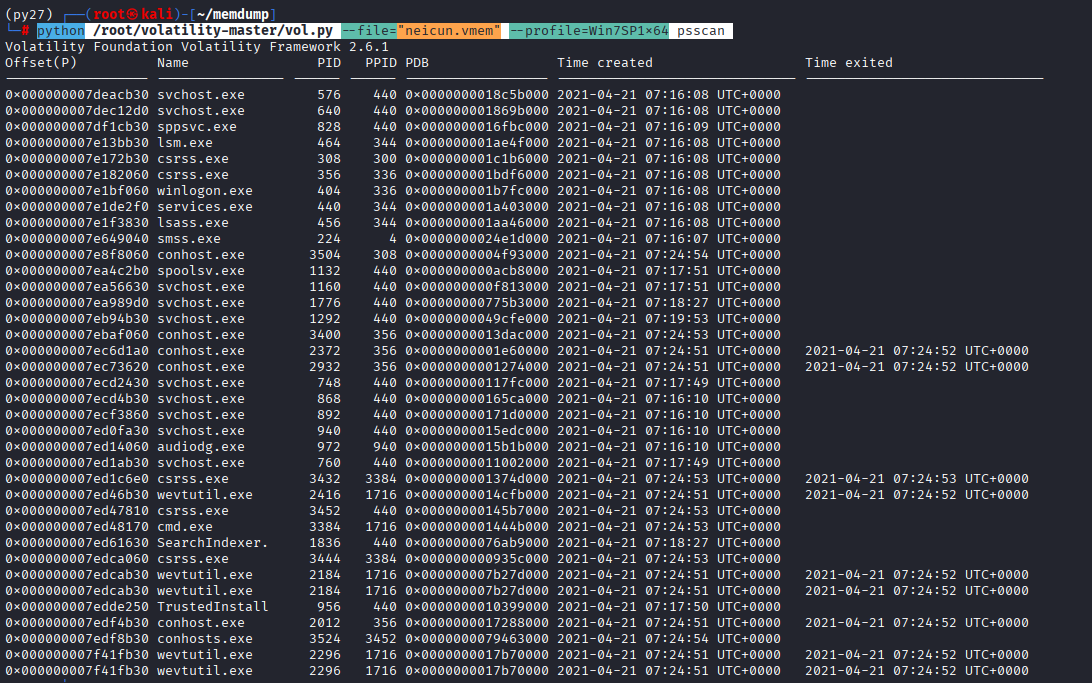1092x683 pixels.
Task: Click the audiodg.exe process name
Action: pyautogui.click(x=201, y=447)
